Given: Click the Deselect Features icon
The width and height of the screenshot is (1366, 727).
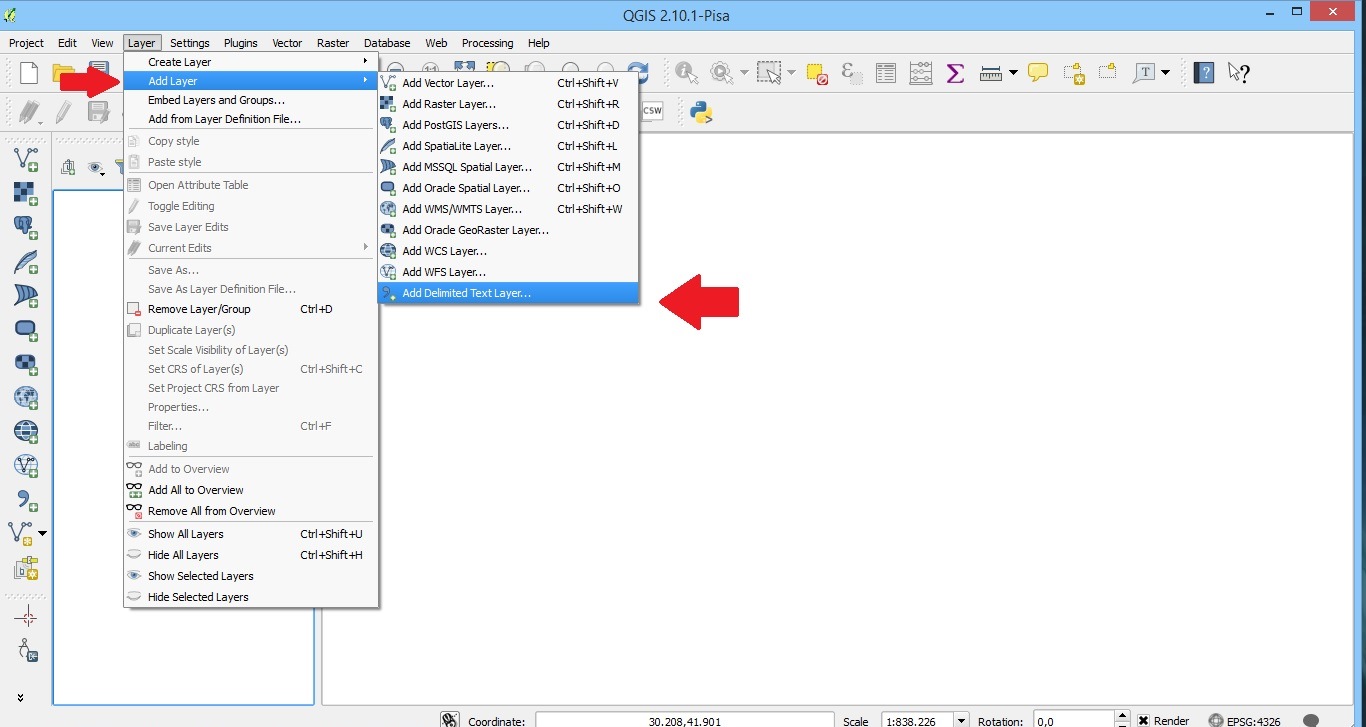Looking at the screenshot, I should (x=817, y=73).
